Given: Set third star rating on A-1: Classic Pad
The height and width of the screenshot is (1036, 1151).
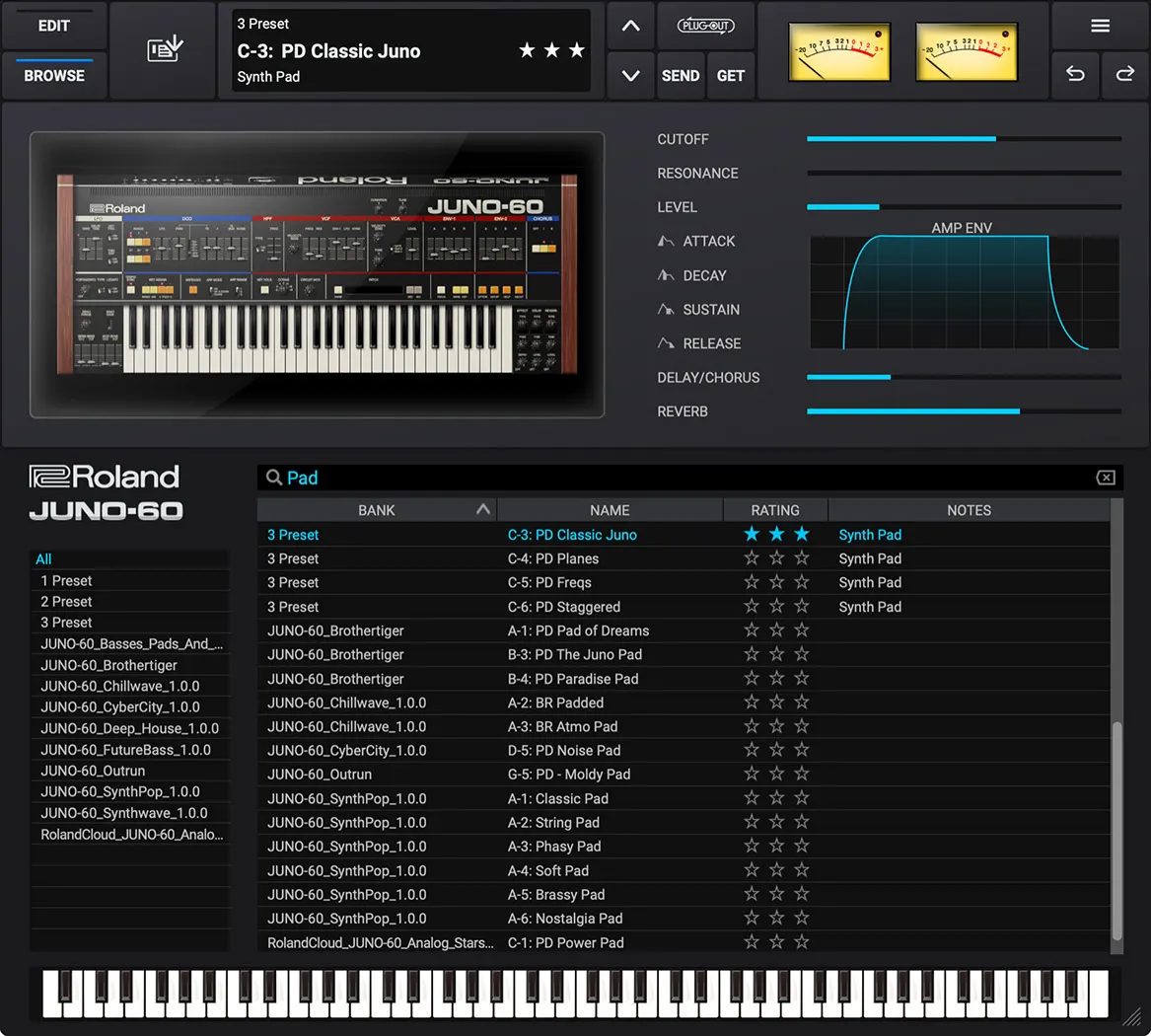Looking at the screenshot, I should coord(801,798).
